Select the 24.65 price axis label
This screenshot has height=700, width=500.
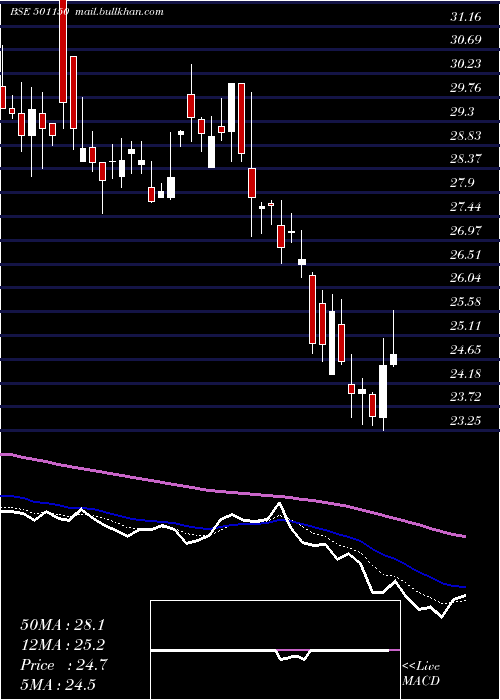pos(466,349)
